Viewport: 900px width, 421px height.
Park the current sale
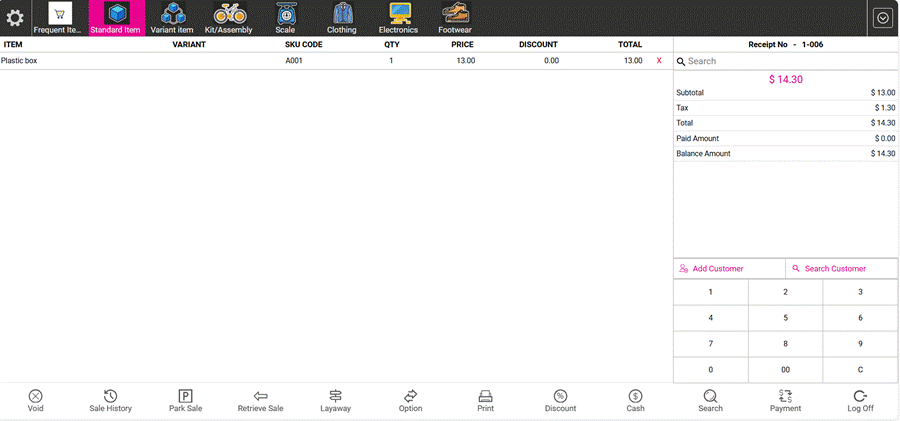point(186,401)
